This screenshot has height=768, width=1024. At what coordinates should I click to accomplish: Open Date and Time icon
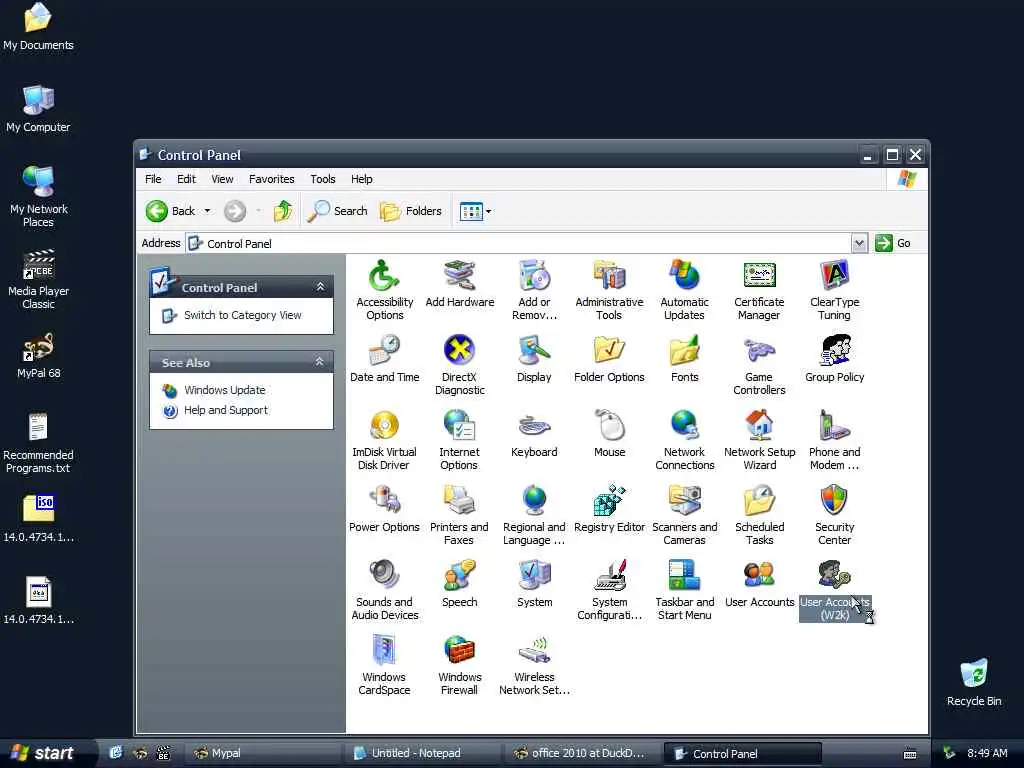384,359
